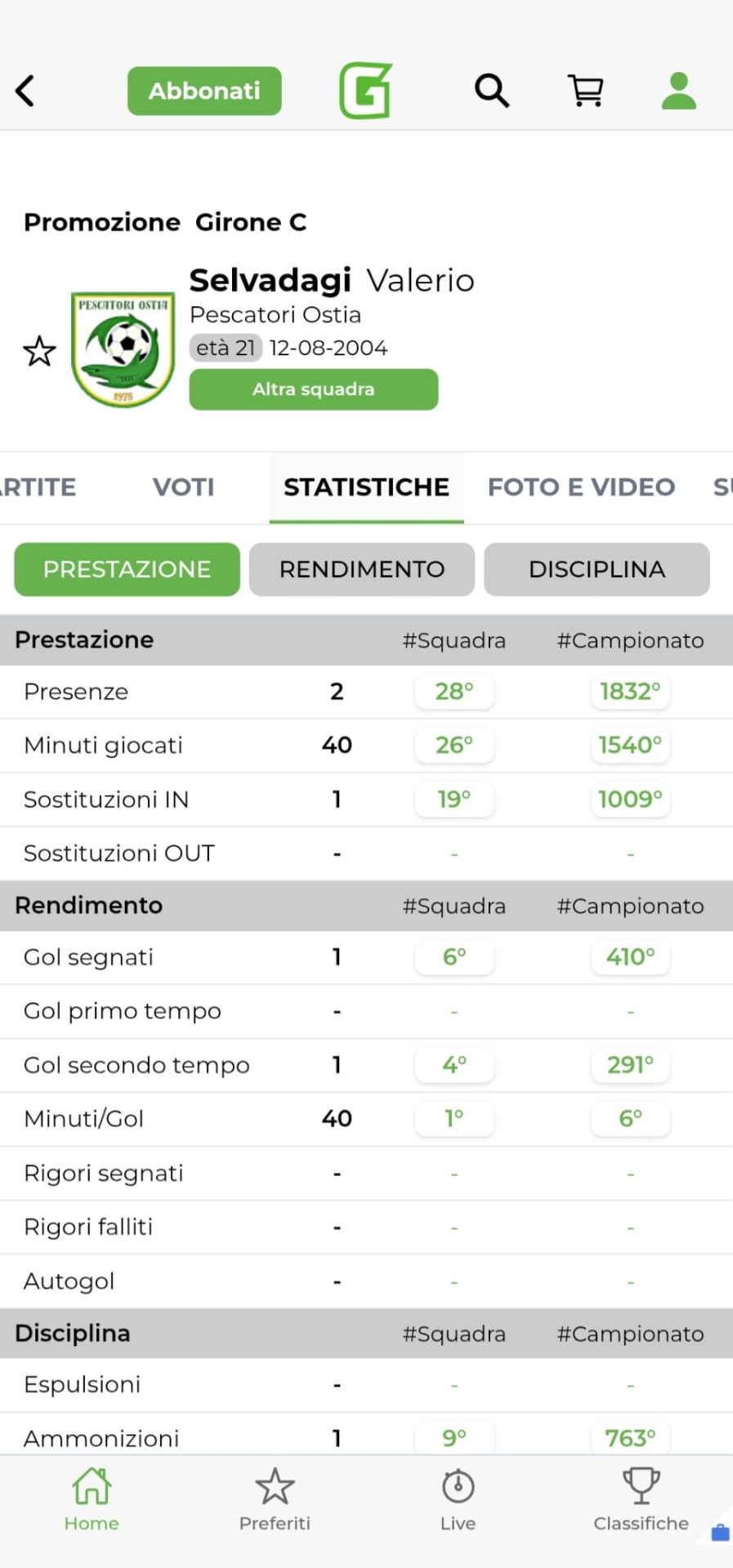The image size is (733, 1568).
Task: Toggle favorite star next to team crest
Action: (39, 351)
